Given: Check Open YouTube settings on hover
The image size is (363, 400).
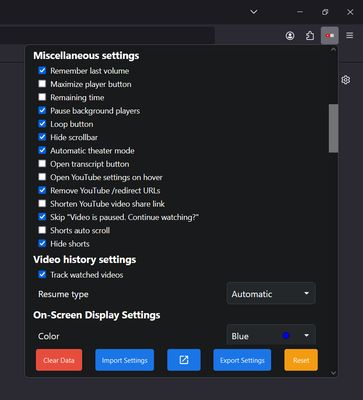Looking at the screenshot, I should pyautogui.click(x=42, y=177).
